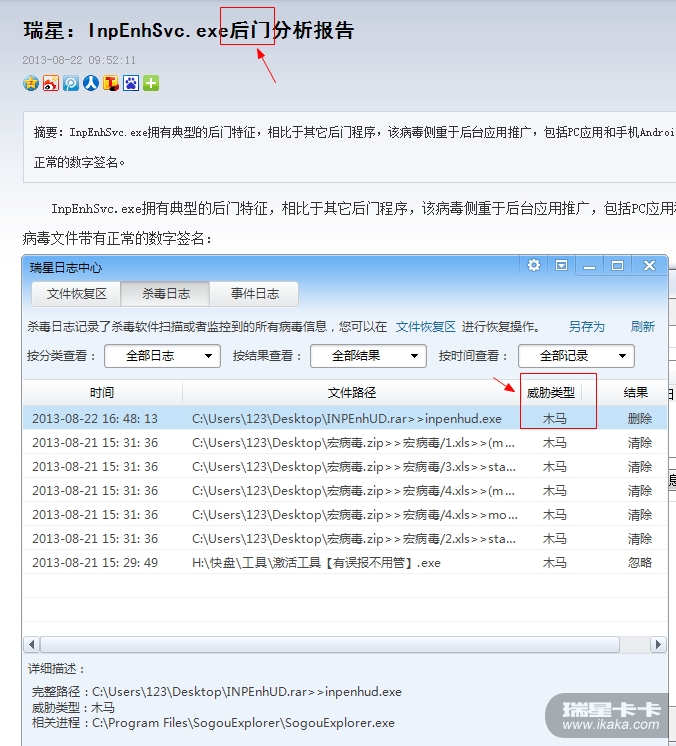Sort by the 结果 column header
This screenshot has height=746, width=676.
click(636, 393)
